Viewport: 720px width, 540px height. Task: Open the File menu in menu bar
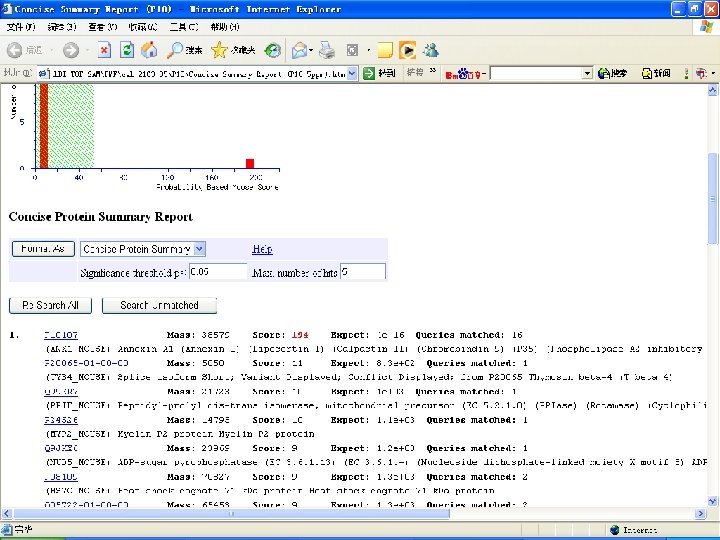[20, 27]
